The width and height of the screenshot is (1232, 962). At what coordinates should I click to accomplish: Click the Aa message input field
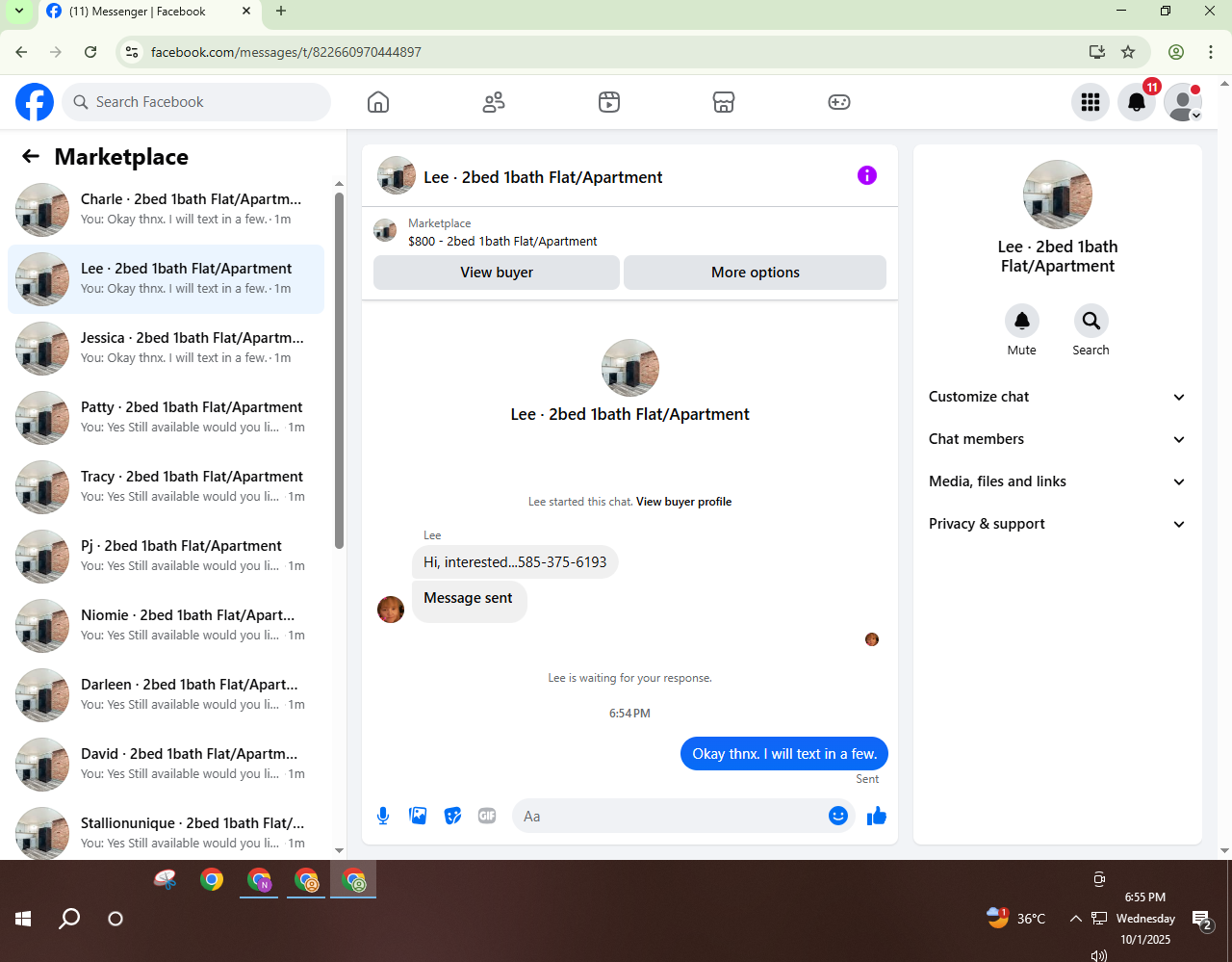coord(670,817)
